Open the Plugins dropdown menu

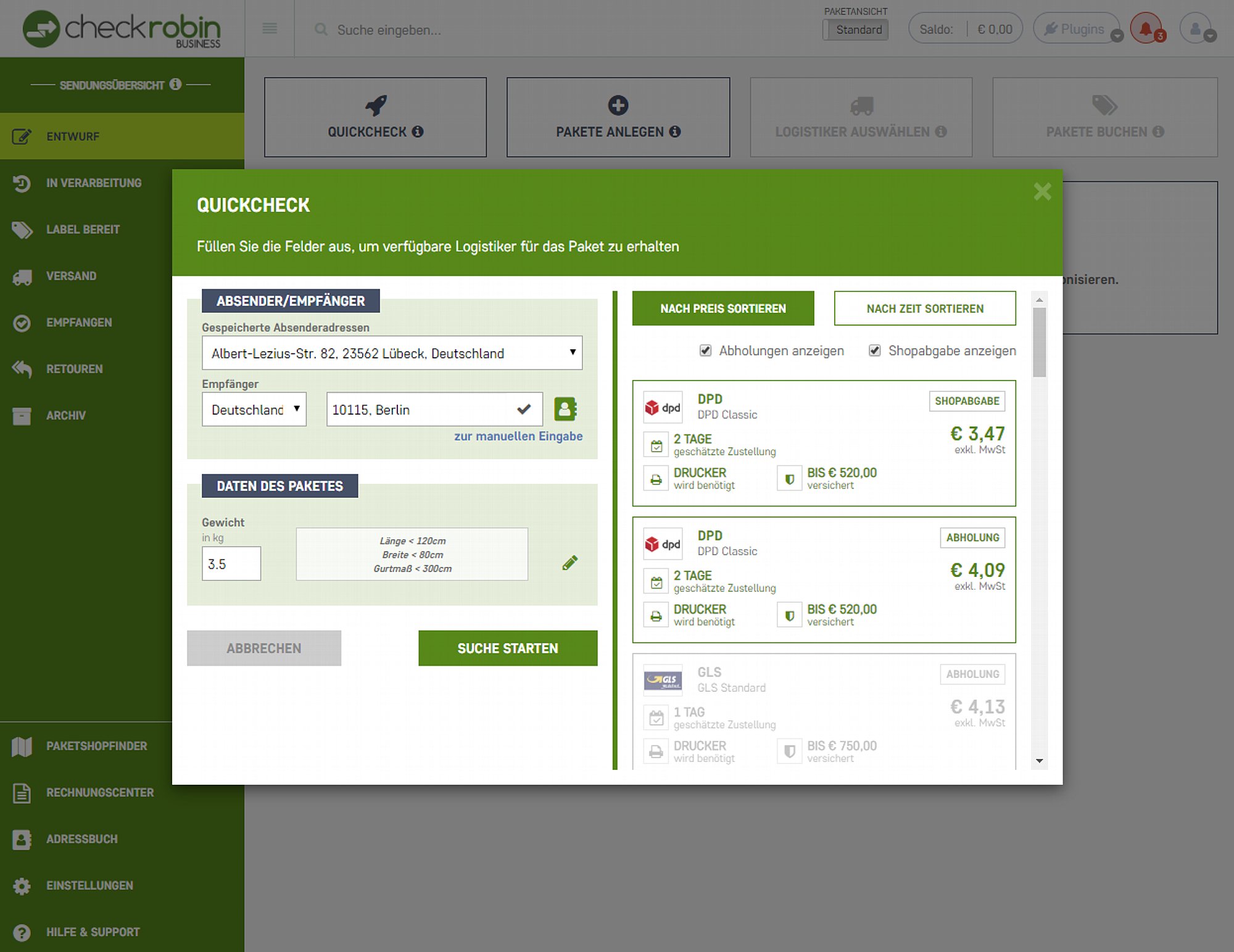1080,29
